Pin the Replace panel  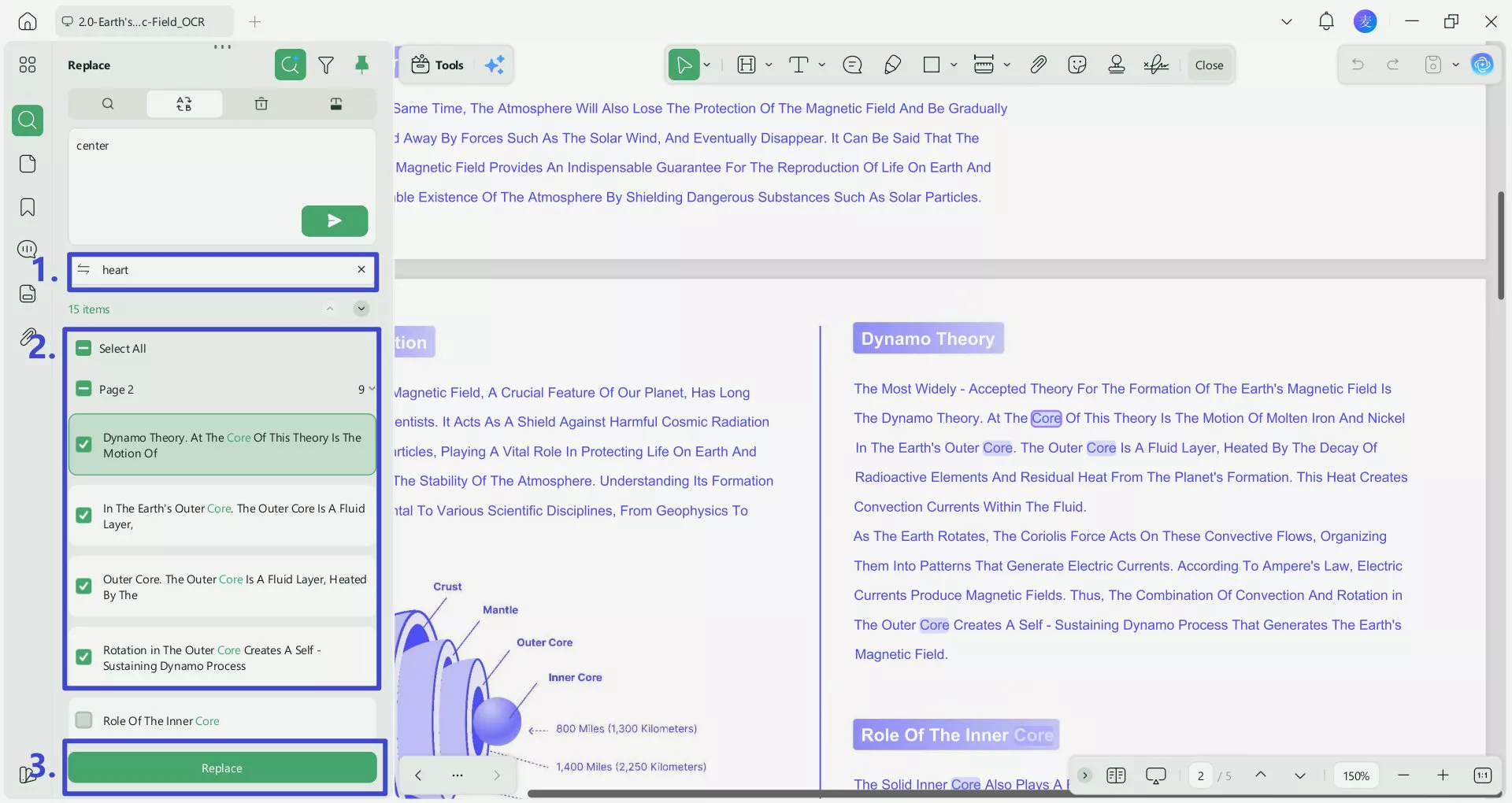(x=362, y=65)
